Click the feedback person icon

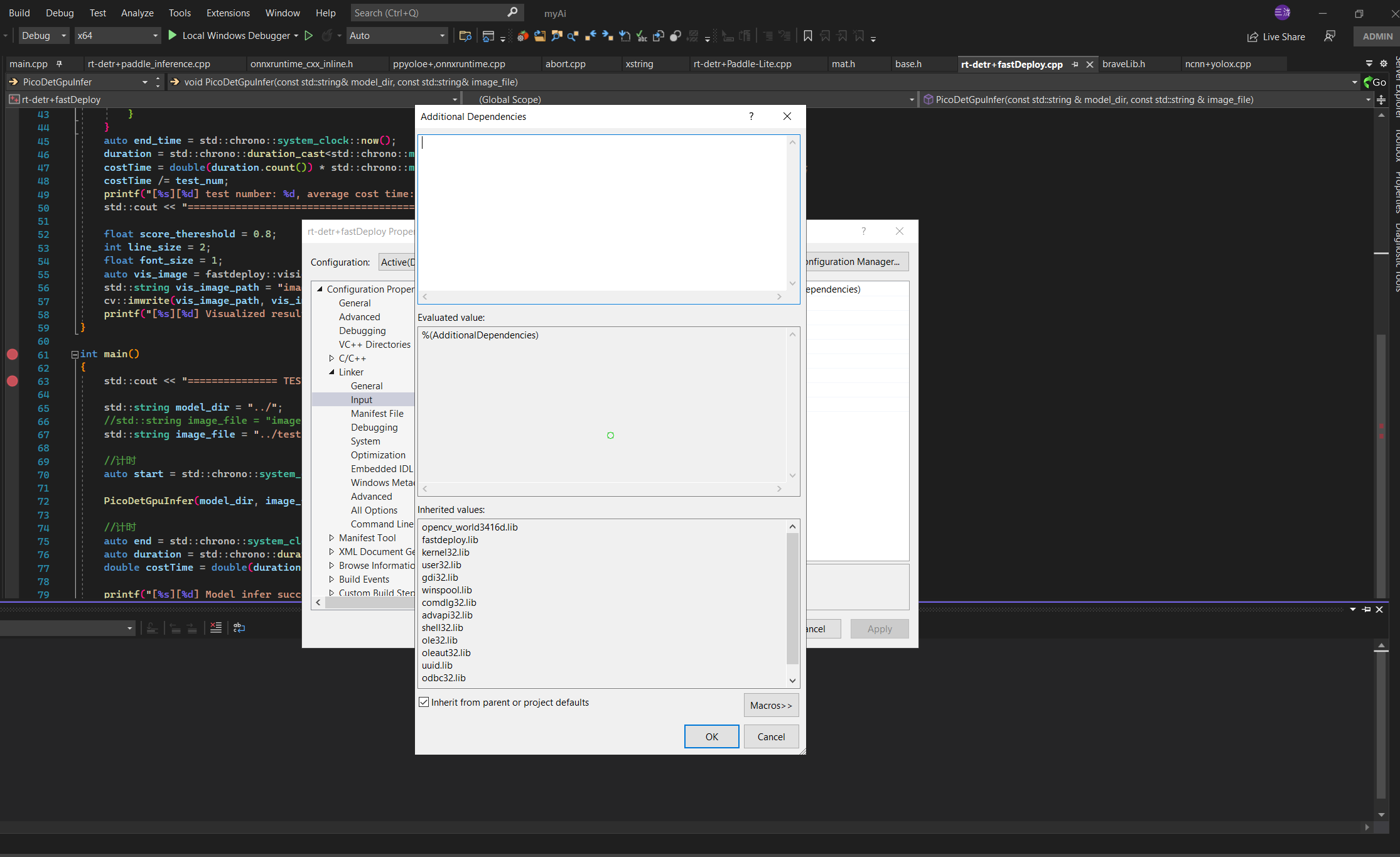coord(1330,36)
